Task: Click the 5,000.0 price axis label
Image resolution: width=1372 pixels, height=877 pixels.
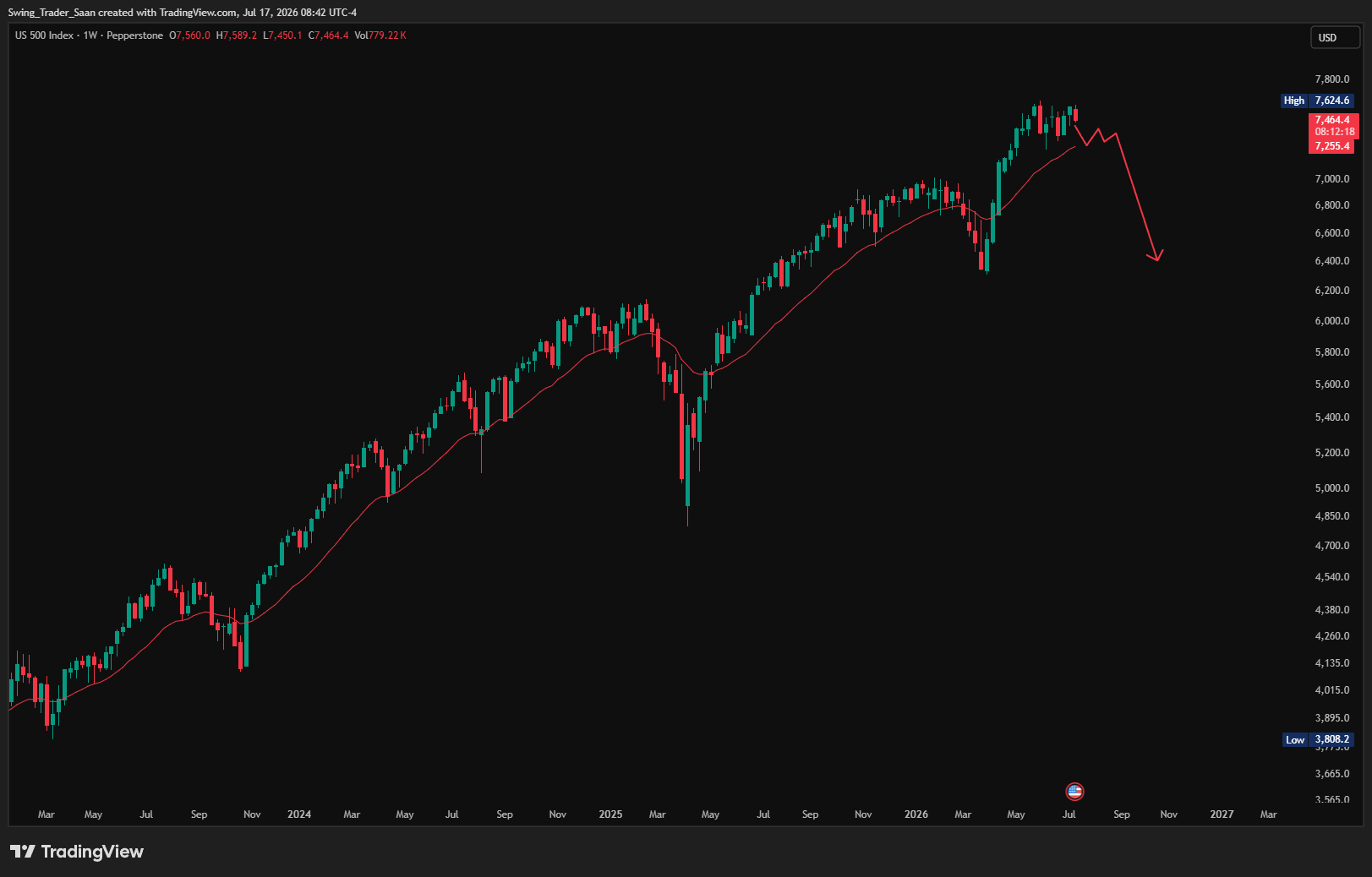Action: 1332,488
